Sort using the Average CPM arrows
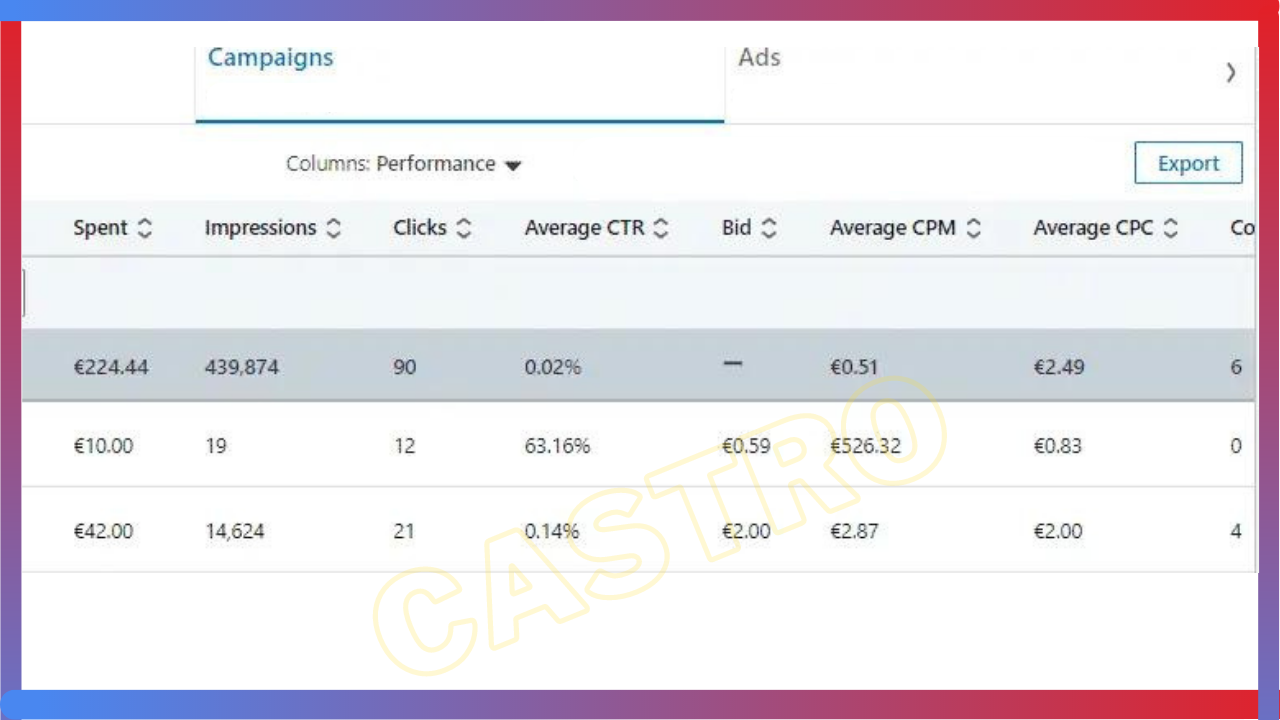The image size is (1280, 720). coord(973,229)
